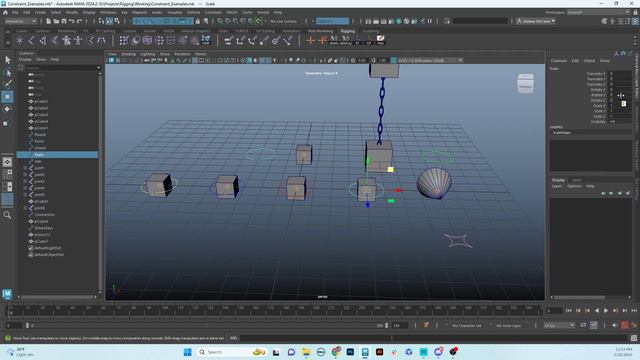This screenshot has width=640, height=360.
Task: Switch to the Anim layer tab
Action: [x=577, y=180]
